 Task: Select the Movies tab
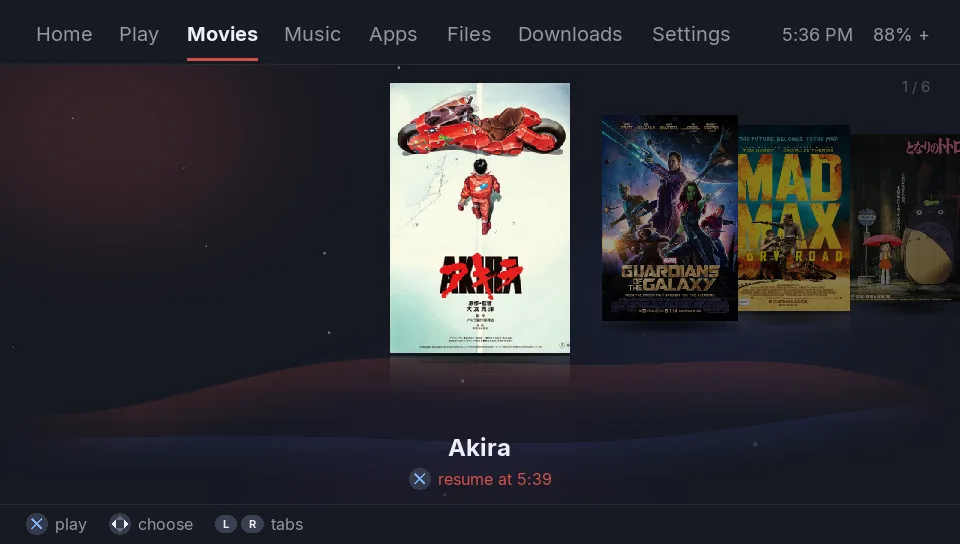pos(222,34)
